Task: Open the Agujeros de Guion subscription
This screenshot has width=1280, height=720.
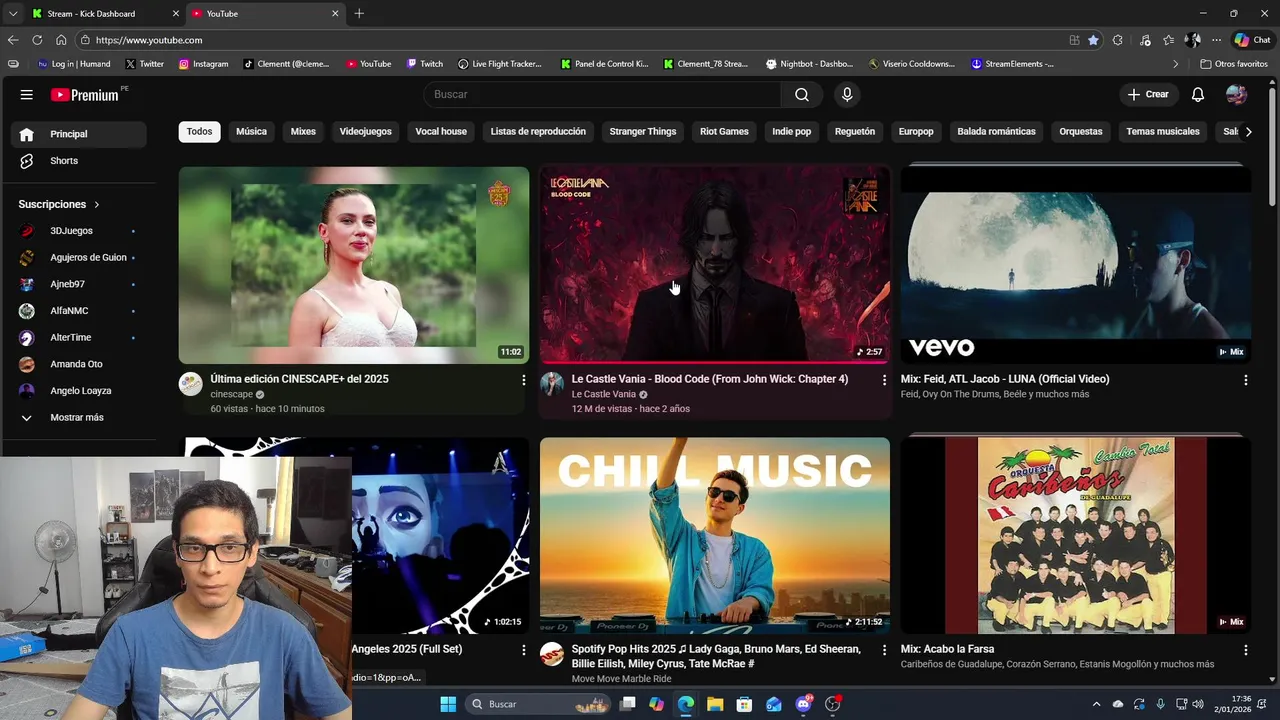Action: pyautogui.click(x=78, y=258)
